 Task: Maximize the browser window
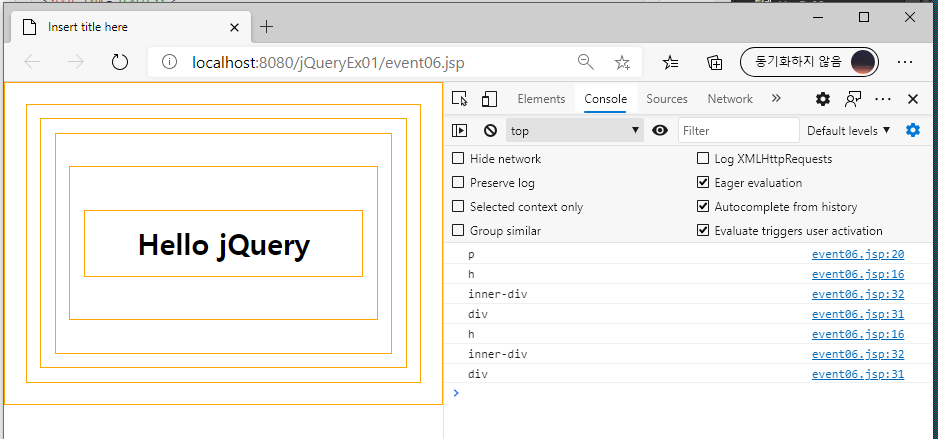864,17
